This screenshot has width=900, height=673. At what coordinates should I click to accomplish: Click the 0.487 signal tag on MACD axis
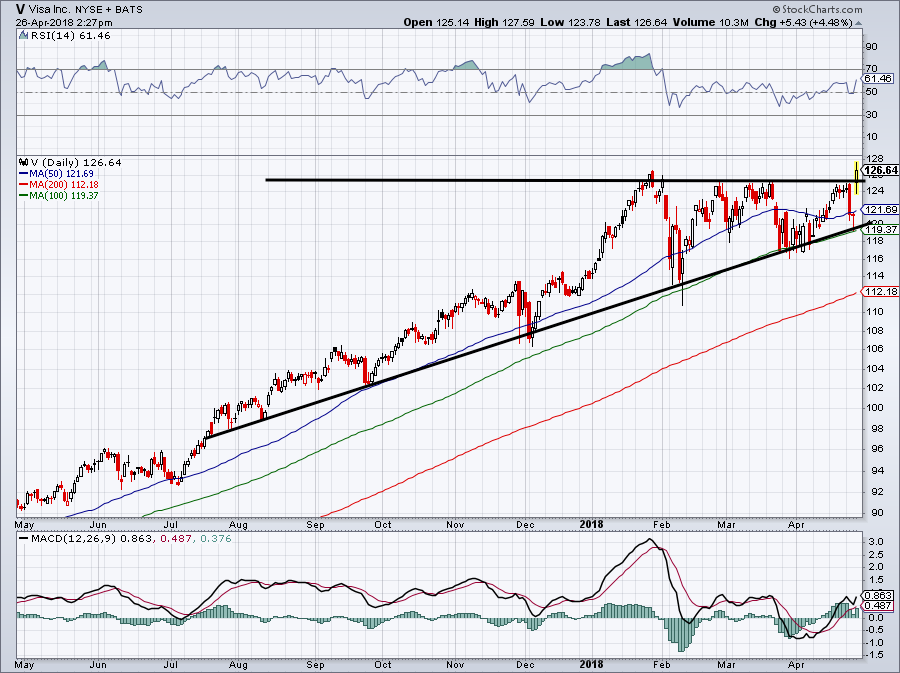(879, 605)
